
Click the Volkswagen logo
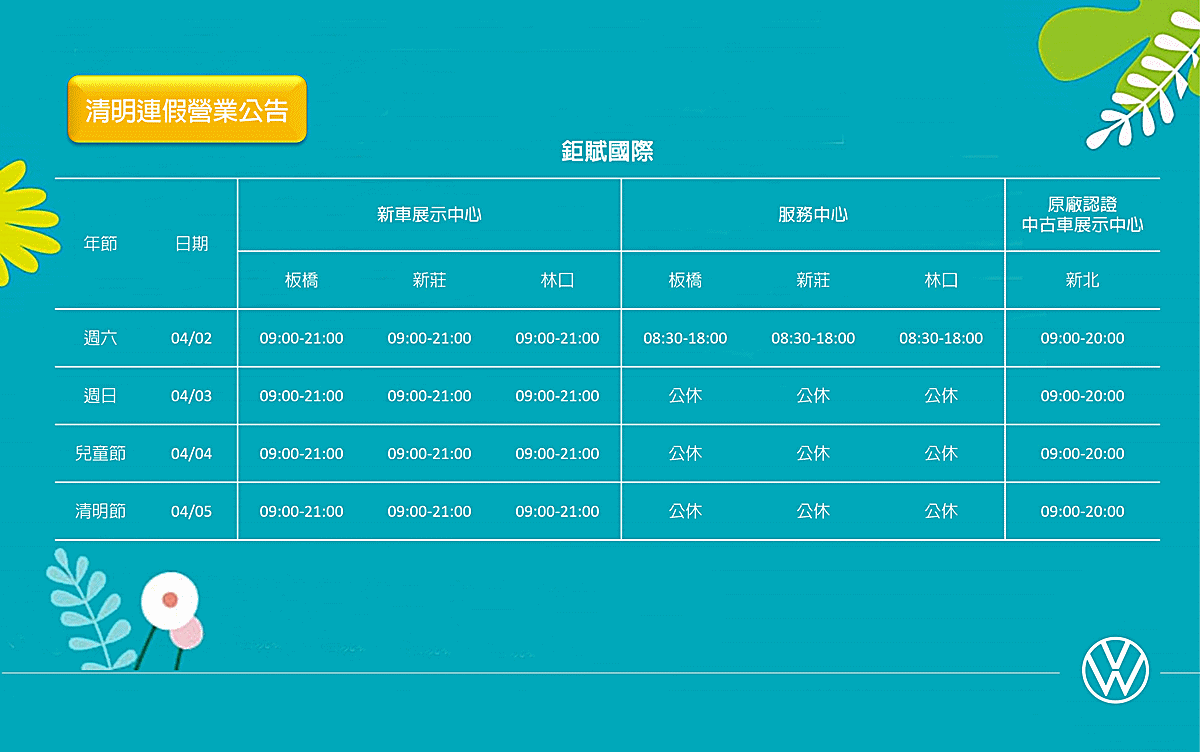tap(1115, 669)
